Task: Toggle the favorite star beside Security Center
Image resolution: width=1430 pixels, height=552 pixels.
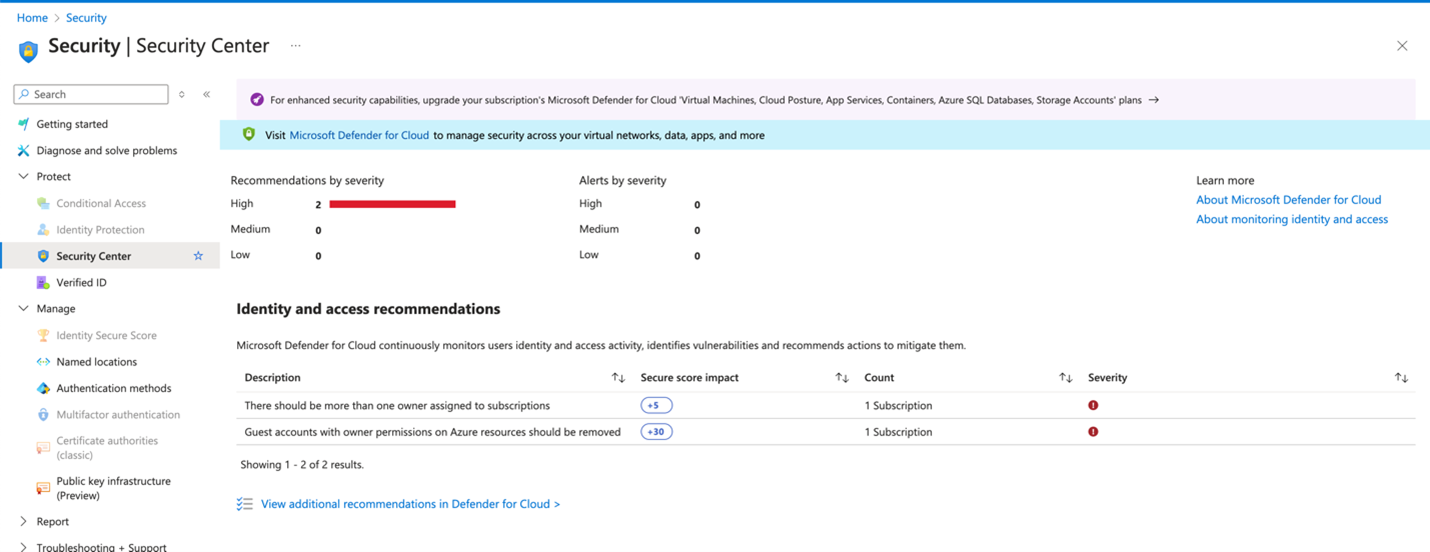Action: (198, 256)
